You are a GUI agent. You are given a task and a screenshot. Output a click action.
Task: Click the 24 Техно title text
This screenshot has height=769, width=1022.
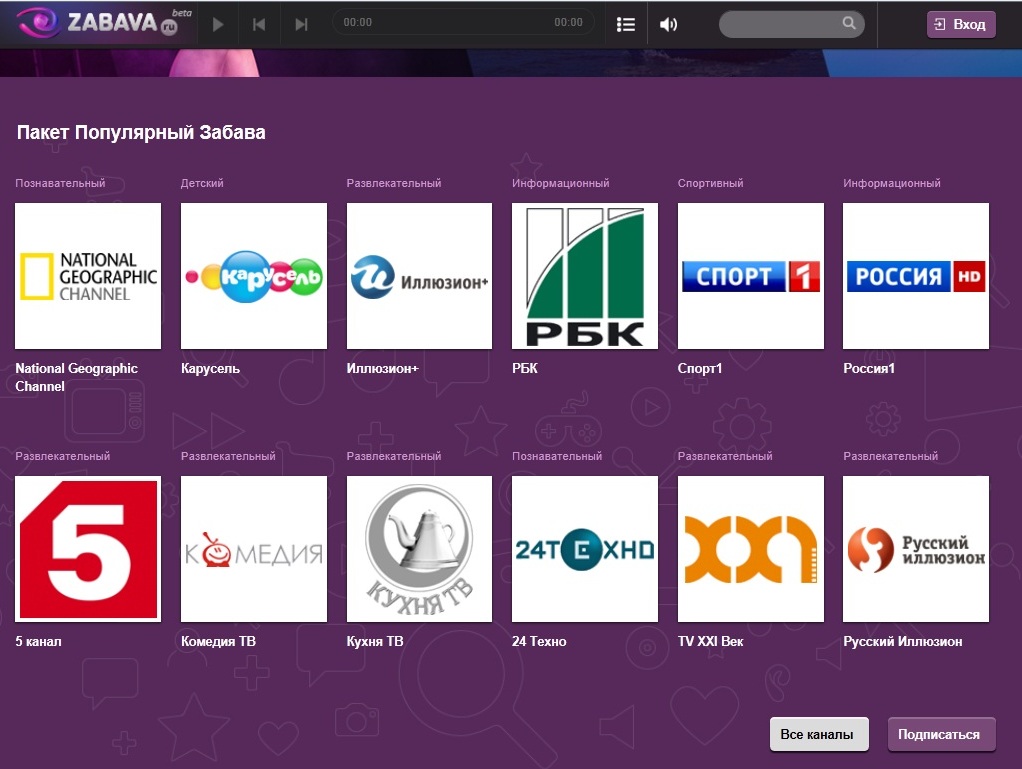tap(539, 642)
